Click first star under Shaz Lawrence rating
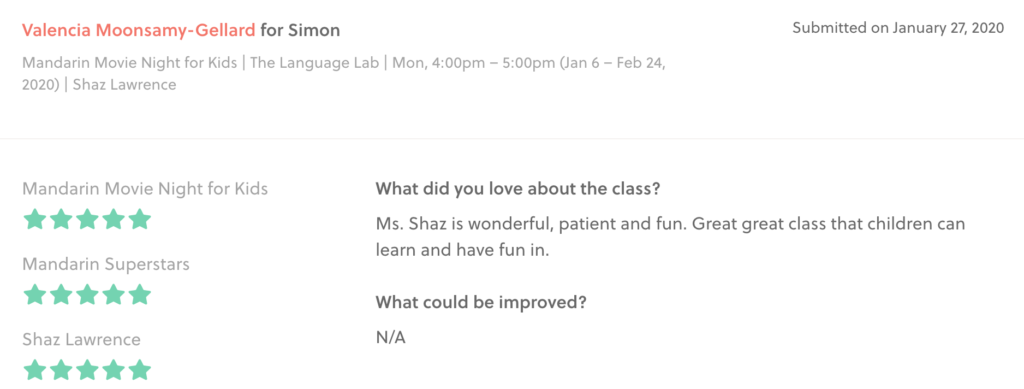1024x389 pixels. click(x=35, y=370)
